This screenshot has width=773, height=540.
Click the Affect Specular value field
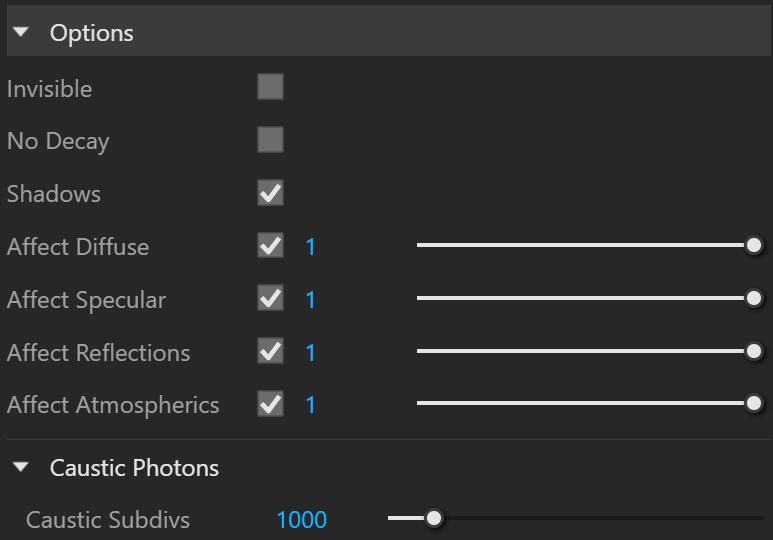[310, 299]
